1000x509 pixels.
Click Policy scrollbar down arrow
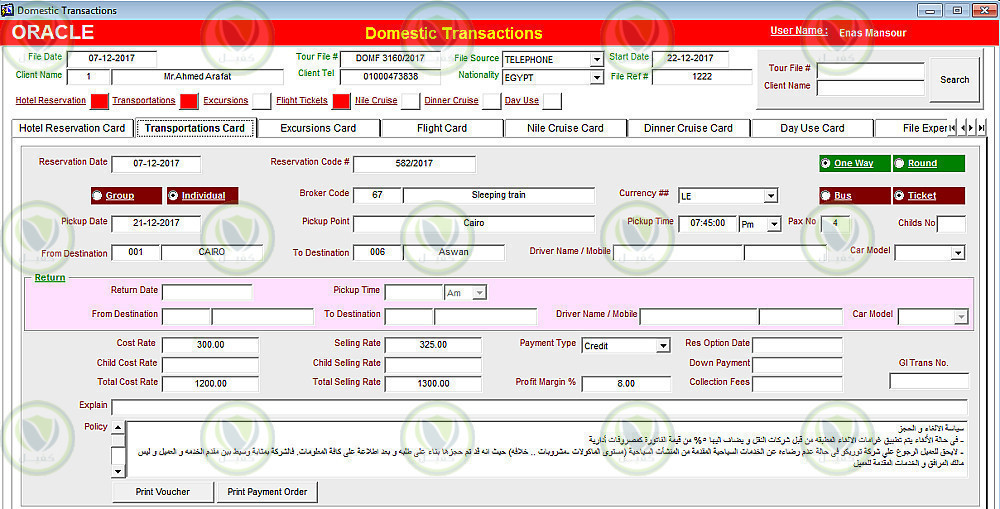pyautogui.click(x=118, y=471)
